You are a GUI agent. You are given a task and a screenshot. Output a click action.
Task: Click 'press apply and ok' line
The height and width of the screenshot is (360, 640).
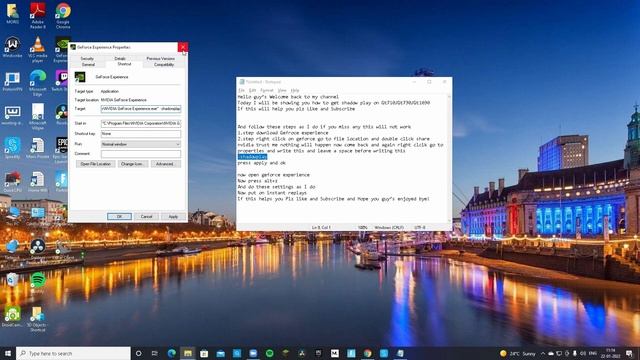262,163
